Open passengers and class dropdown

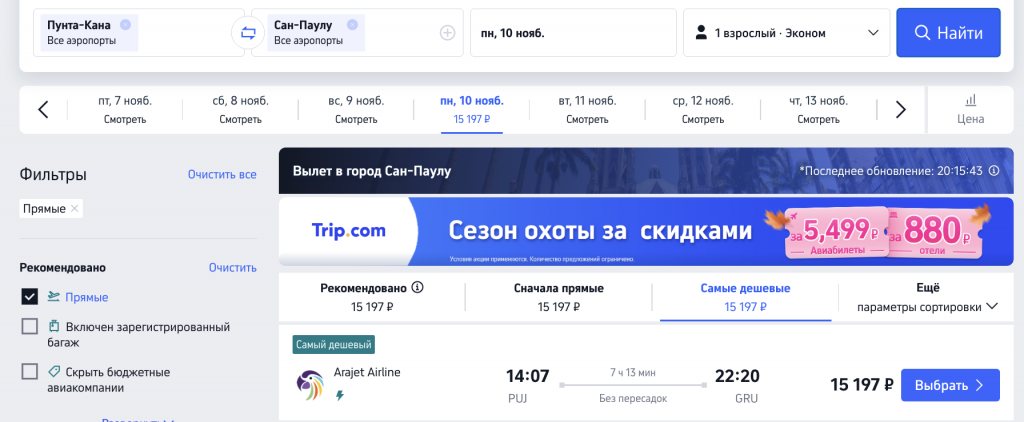[786, 33]
